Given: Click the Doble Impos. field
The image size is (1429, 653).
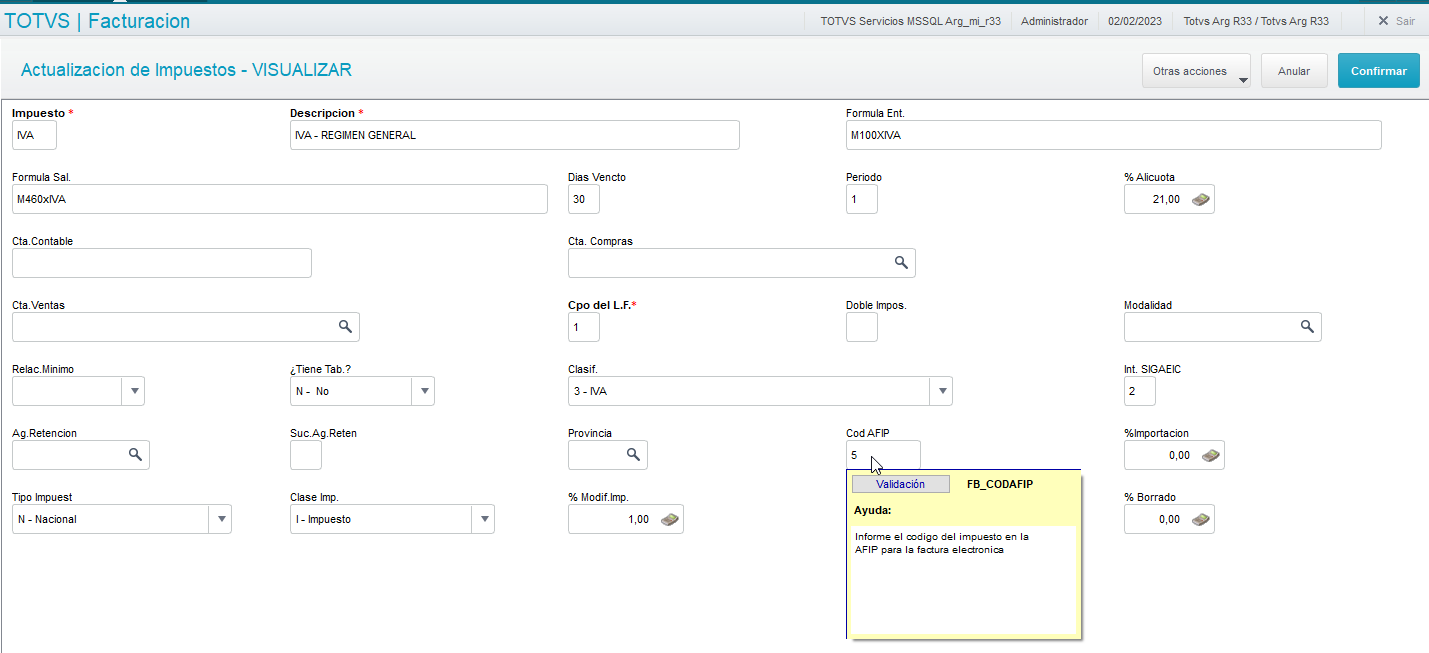Looking at the screenshot, I should pyautogui.click(x=862, y=327).
